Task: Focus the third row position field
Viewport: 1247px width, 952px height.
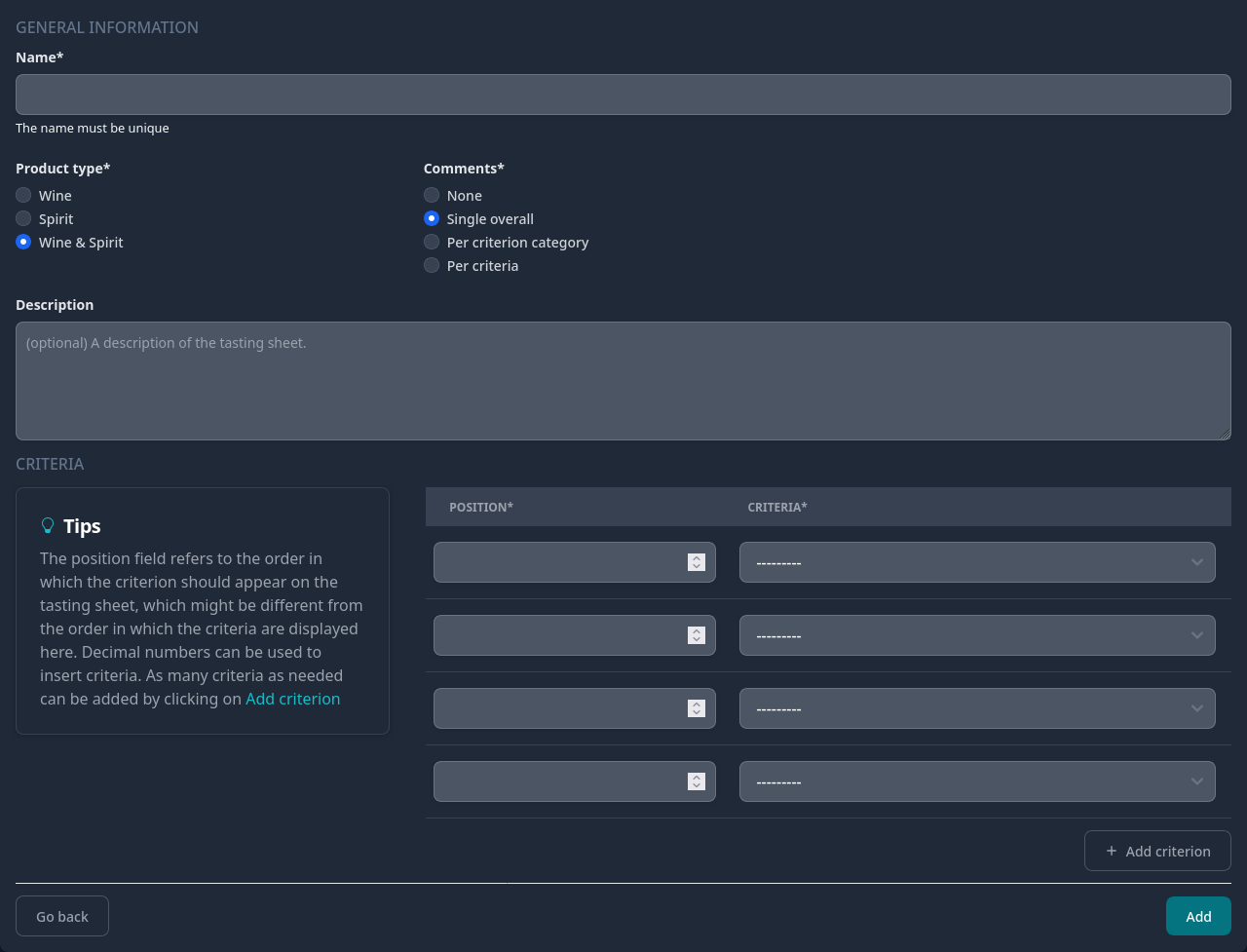Action: point(575,708)
